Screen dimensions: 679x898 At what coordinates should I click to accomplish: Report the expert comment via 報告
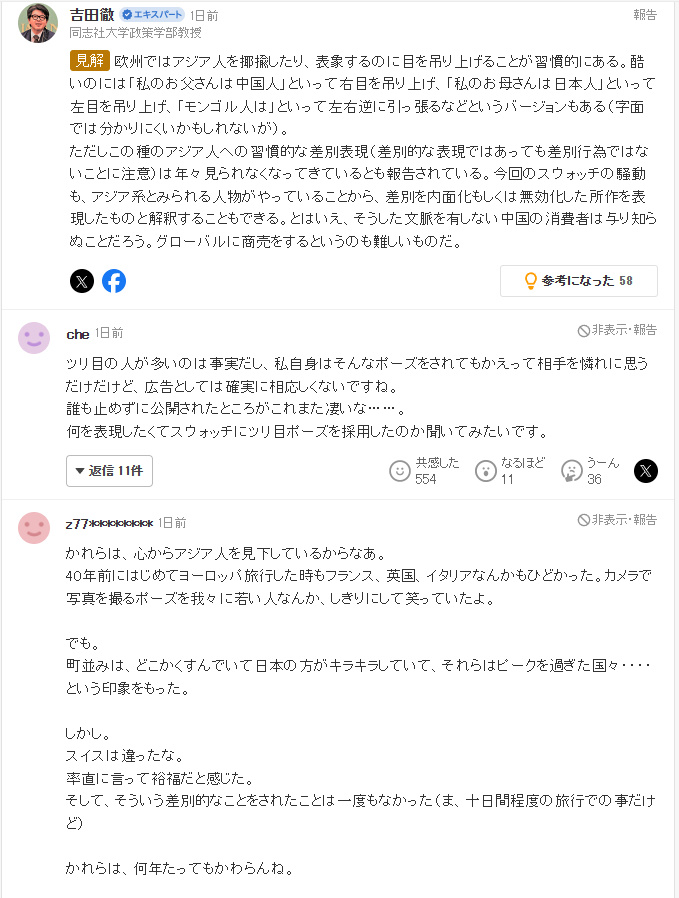click(x=645, y=15)
